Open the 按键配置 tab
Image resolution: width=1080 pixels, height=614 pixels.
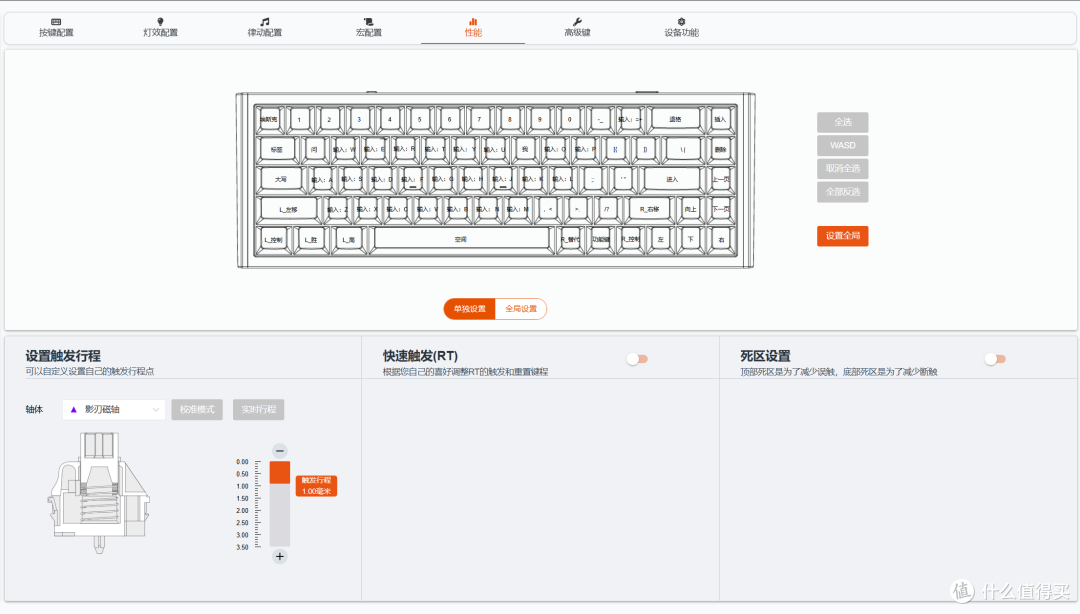56,28
